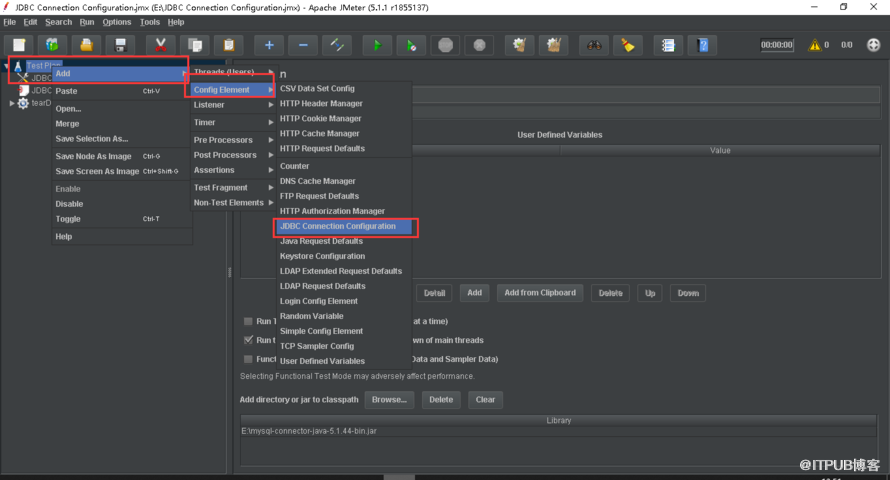
Task: Click the Search binoculars icon
Action: [593, 45]
